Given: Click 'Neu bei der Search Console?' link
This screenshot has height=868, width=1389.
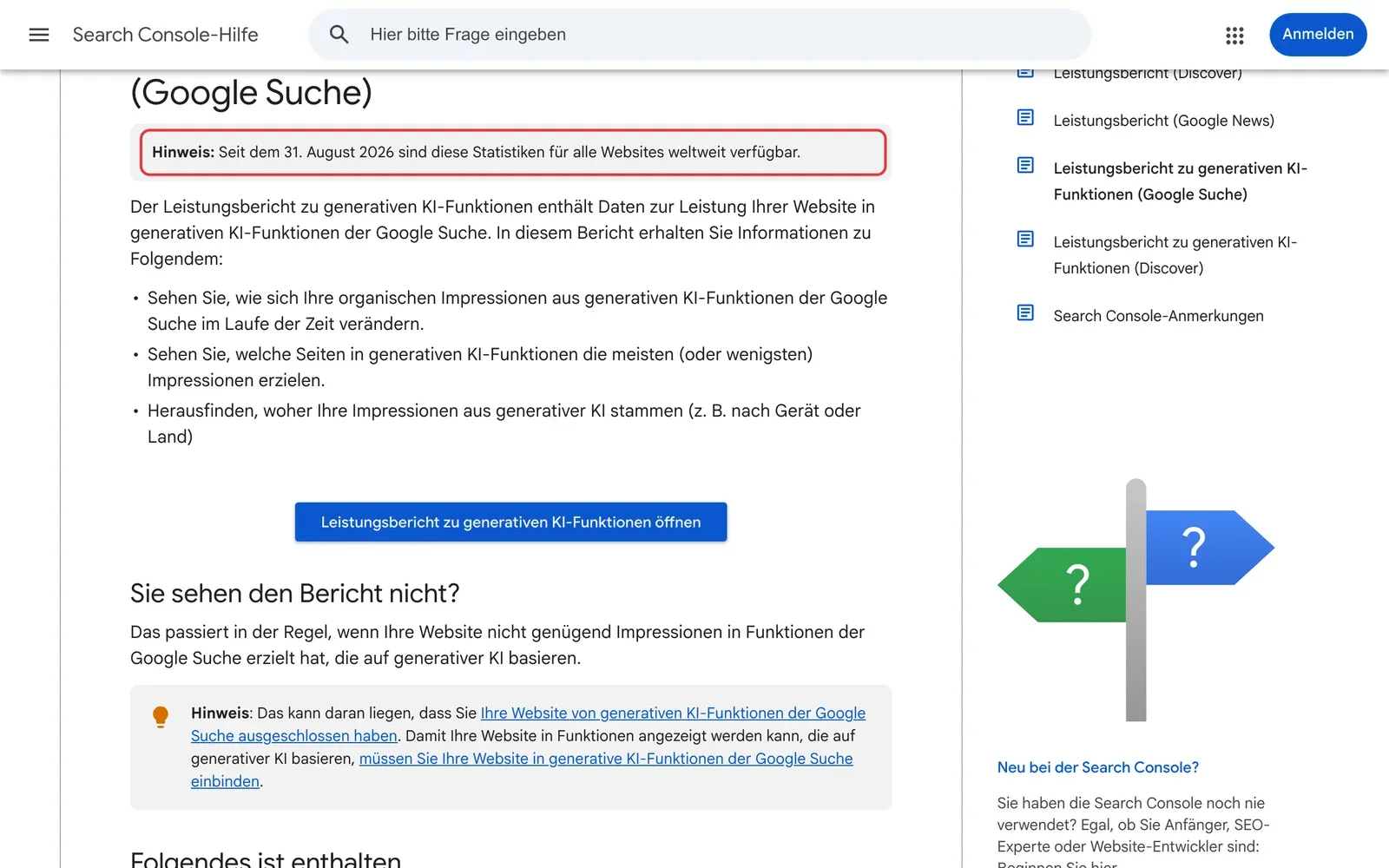Looking at the screenshot, I should 1097,767.
